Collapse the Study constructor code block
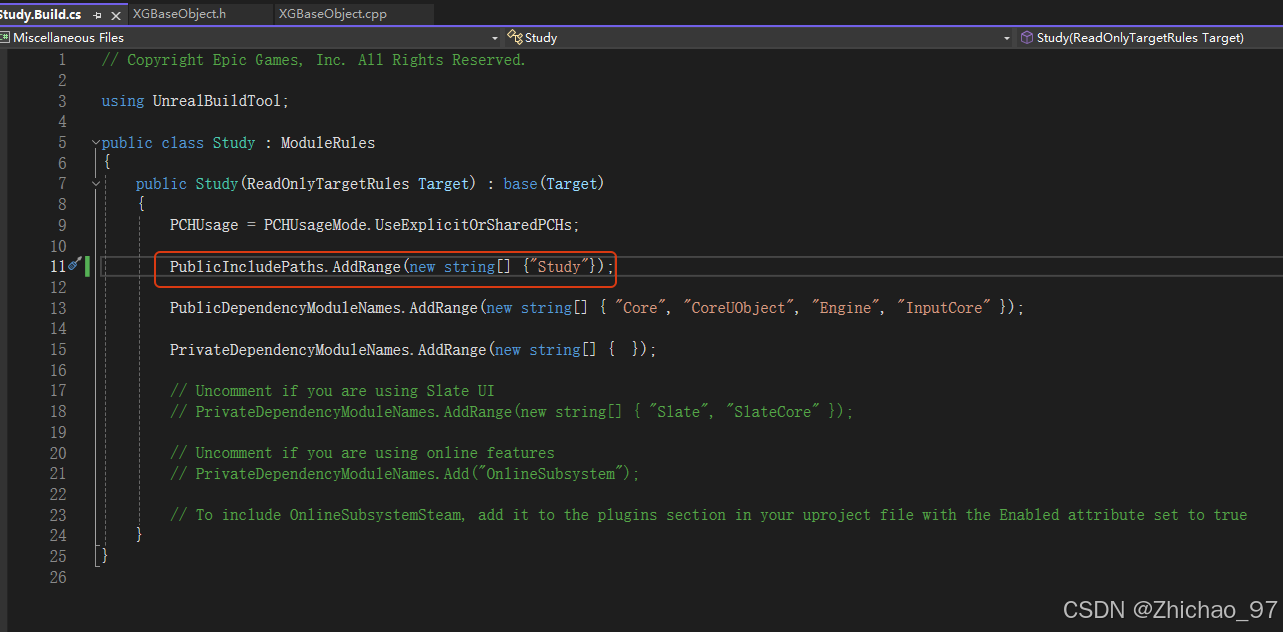 click(x=96, y=184)
